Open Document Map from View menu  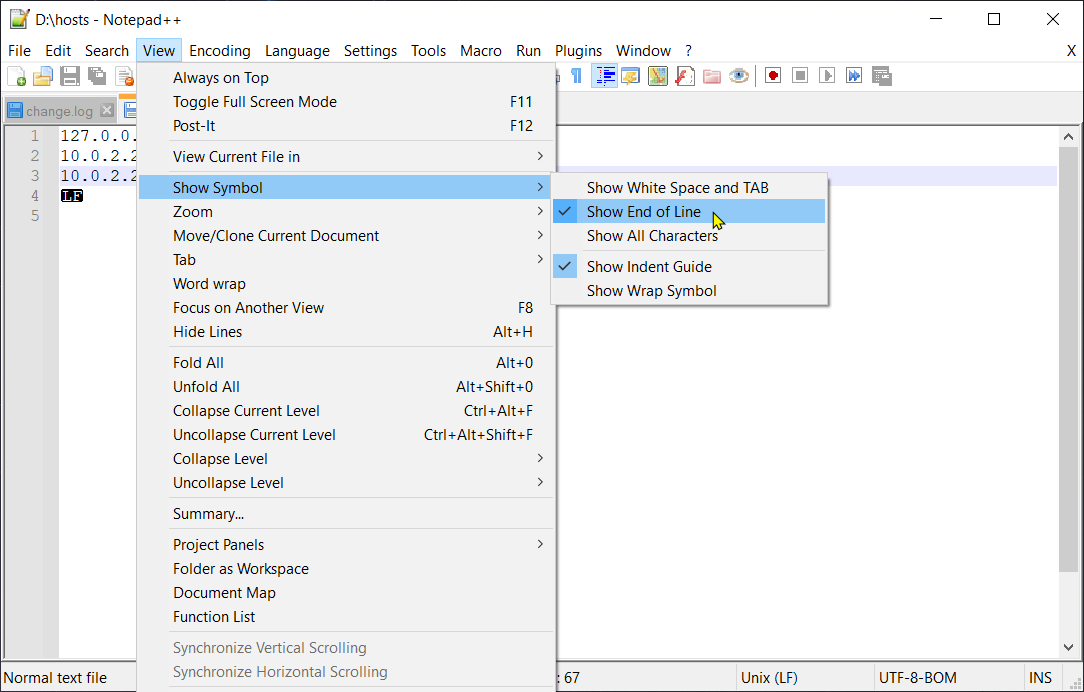pos(346,593)
